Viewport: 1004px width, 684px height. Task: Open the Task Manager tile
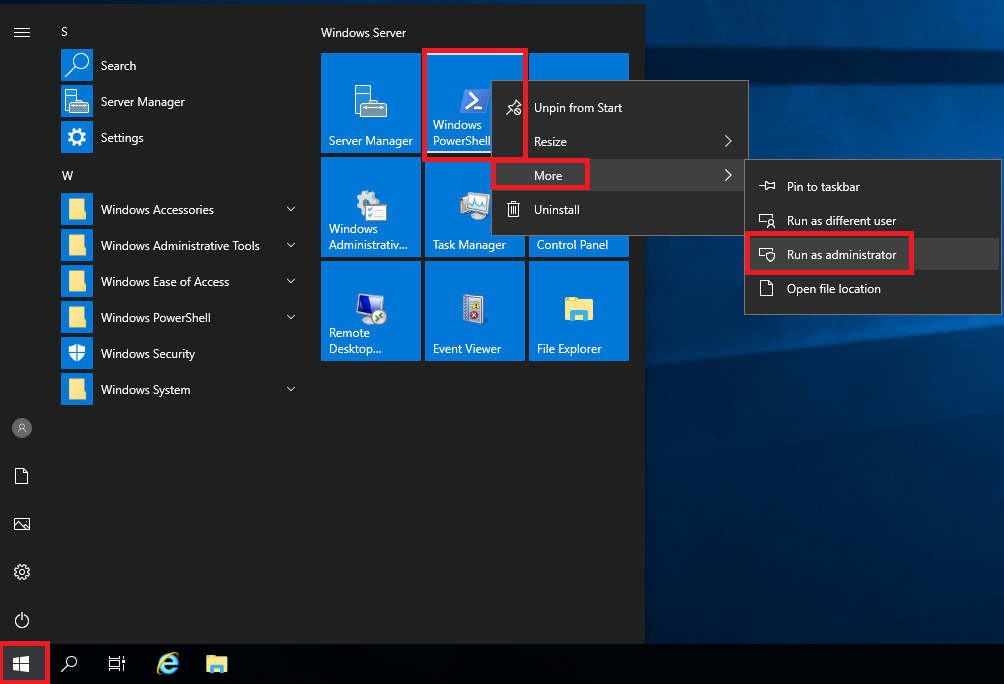[474, 208]
